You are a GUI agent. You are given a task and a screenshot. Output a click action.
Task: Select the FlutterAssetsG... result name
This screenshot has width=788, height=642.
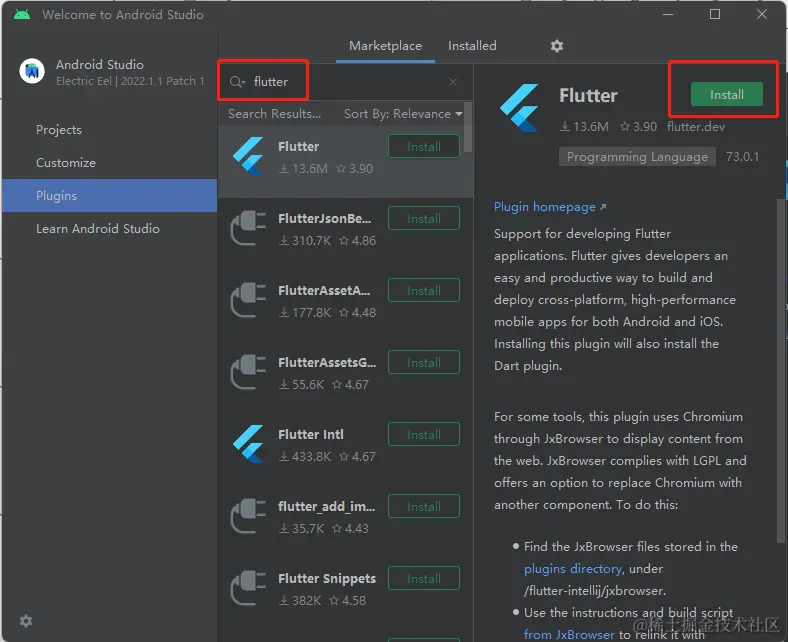pos(327,362)
